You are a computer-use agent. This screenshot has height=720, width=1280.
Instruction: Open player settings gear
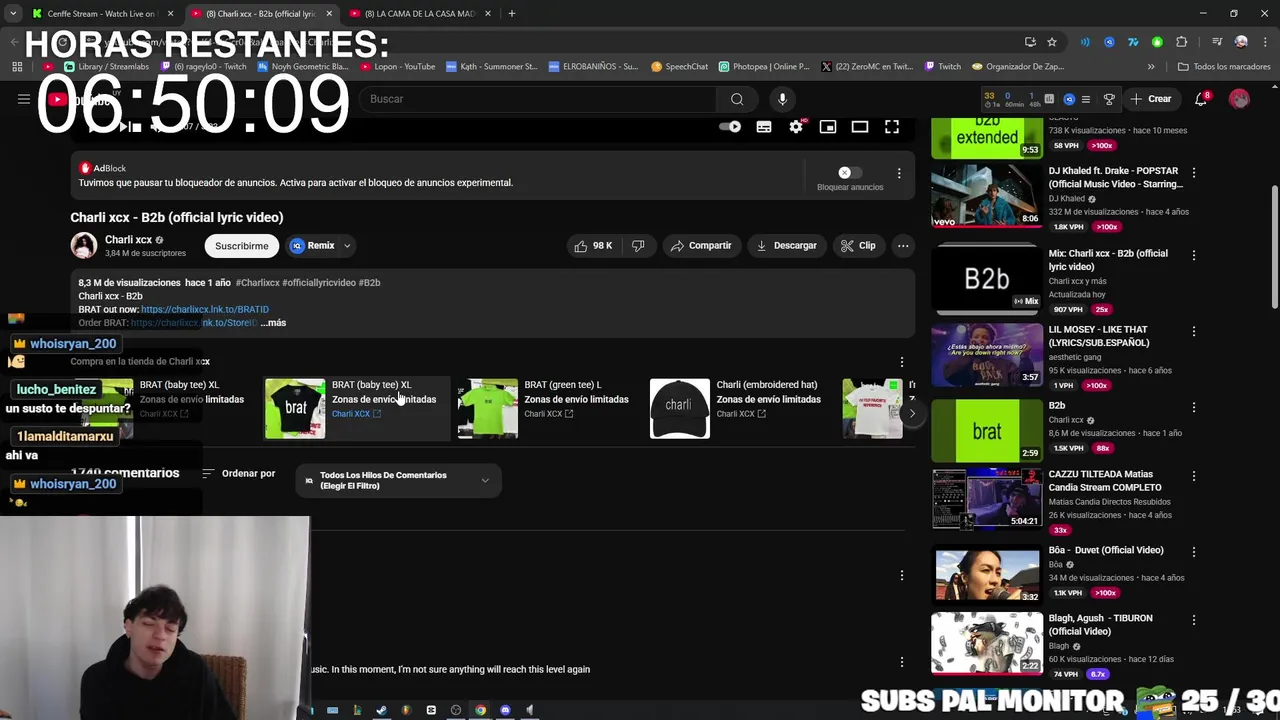796,127
